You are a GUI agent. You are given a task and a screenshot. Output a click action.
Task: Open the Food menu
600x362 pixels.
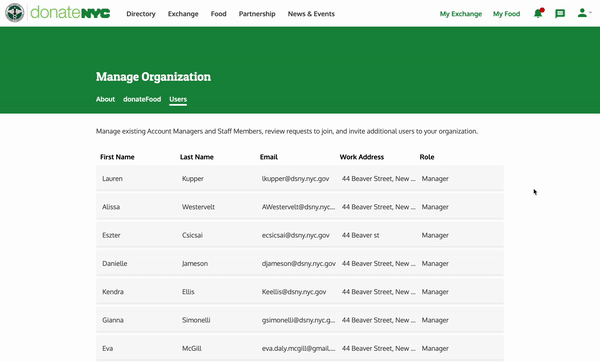218,14
